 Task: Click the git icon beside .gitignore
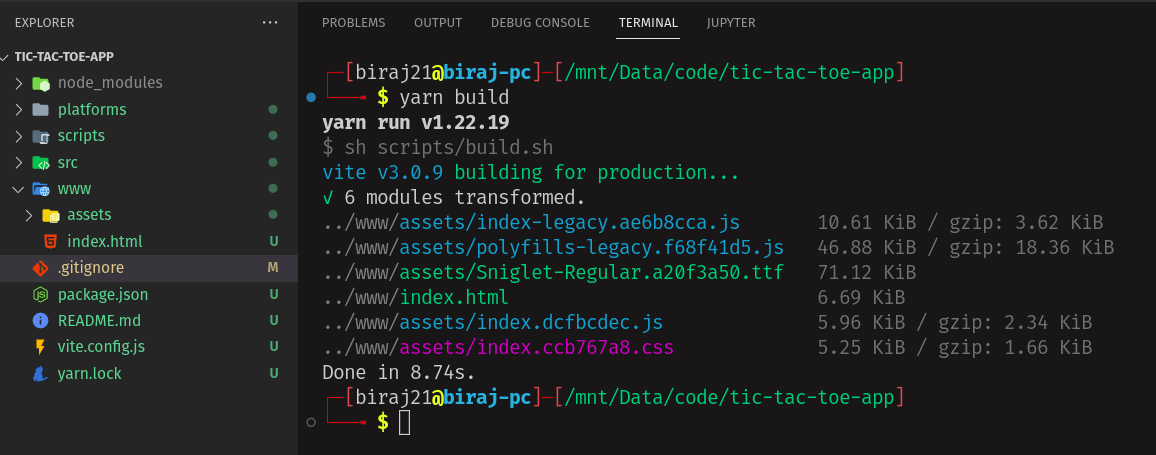[41, 268]
